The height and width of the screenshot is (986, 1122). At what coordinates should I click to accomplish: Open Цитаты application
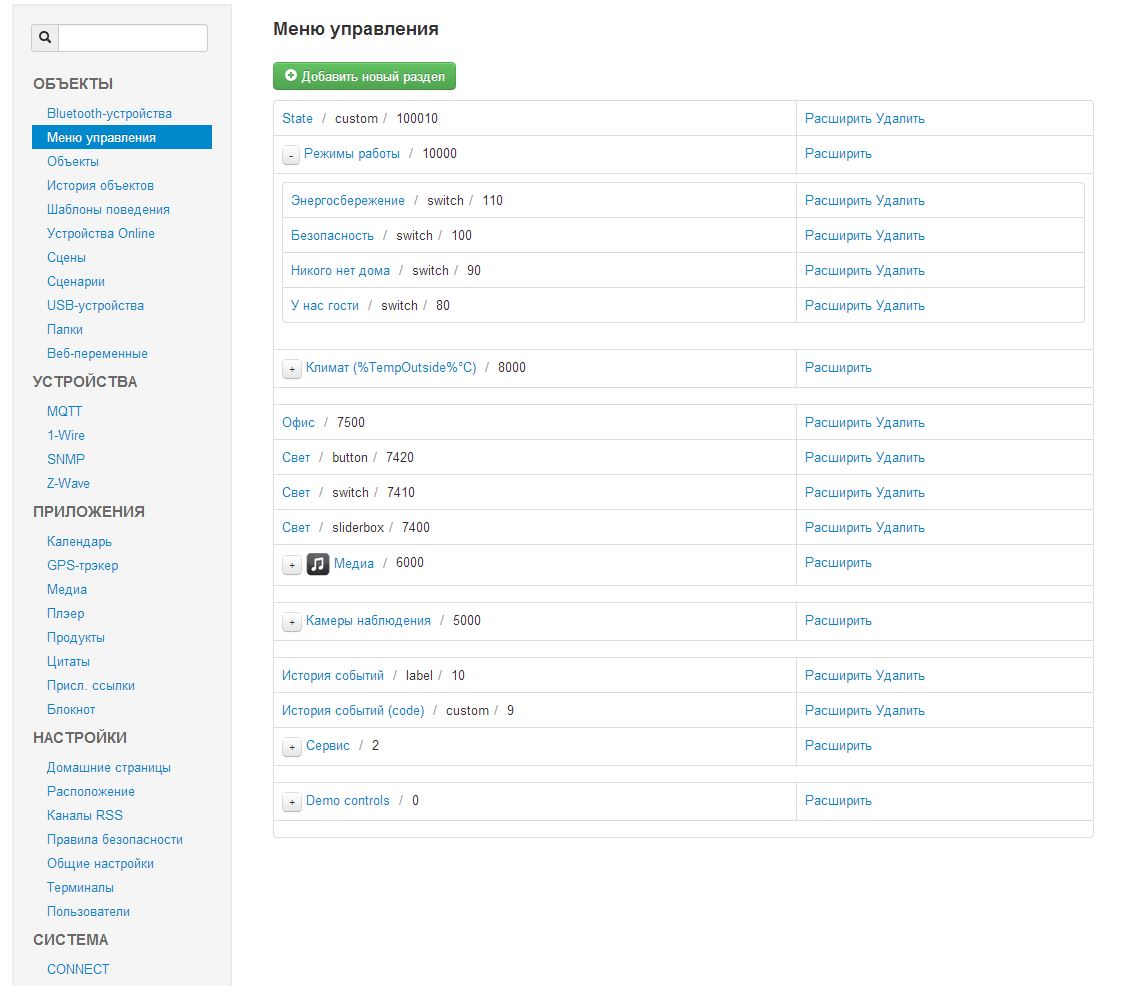click(x=69, y=661)
